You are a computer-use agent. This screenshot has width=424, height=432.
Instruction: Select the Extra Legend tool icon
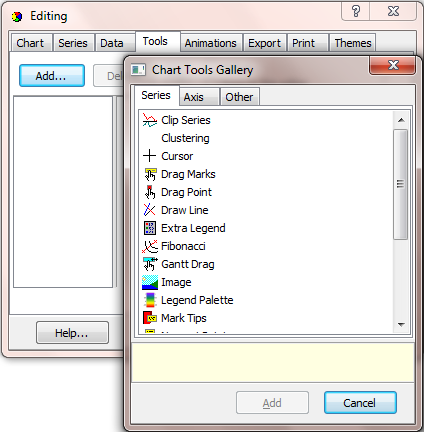pos(150,228)
